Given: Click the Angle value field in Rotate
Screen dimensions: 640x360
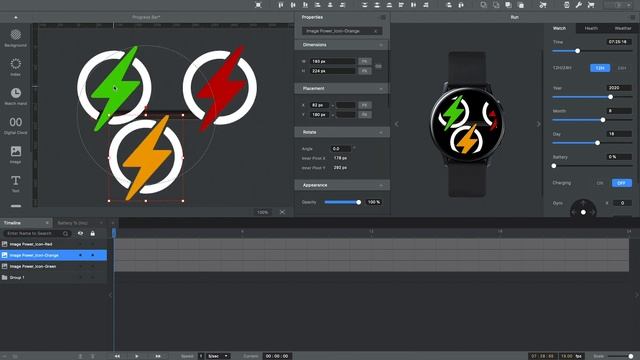Looking at the screenshot, I should pyautogui.click(x=340, y=149).
